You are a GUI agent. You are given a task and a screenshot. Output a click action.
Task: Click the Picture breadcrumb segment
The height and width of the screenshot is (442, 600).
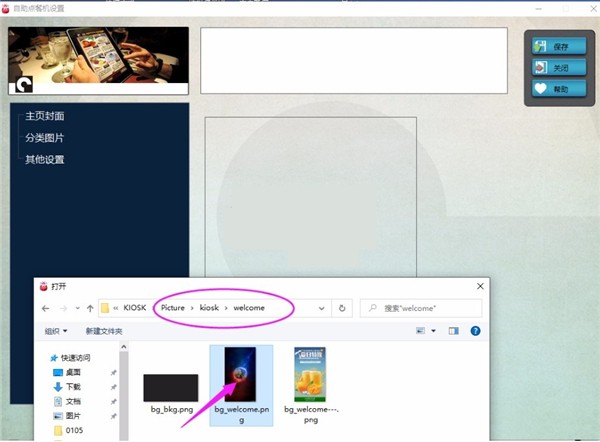pos(173,308)
